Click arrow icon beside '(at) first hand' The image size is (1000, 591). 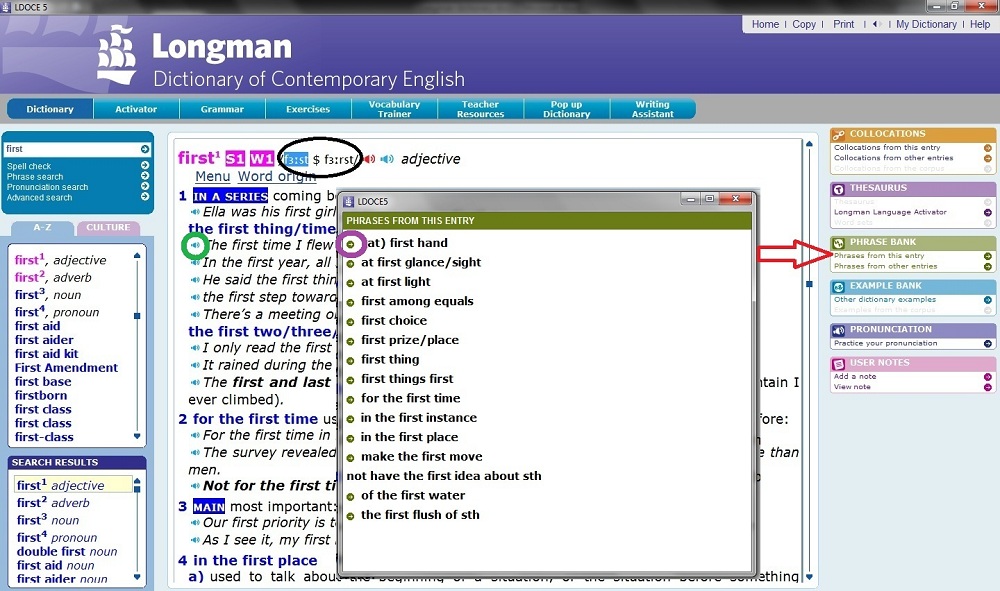click(350, 243)
